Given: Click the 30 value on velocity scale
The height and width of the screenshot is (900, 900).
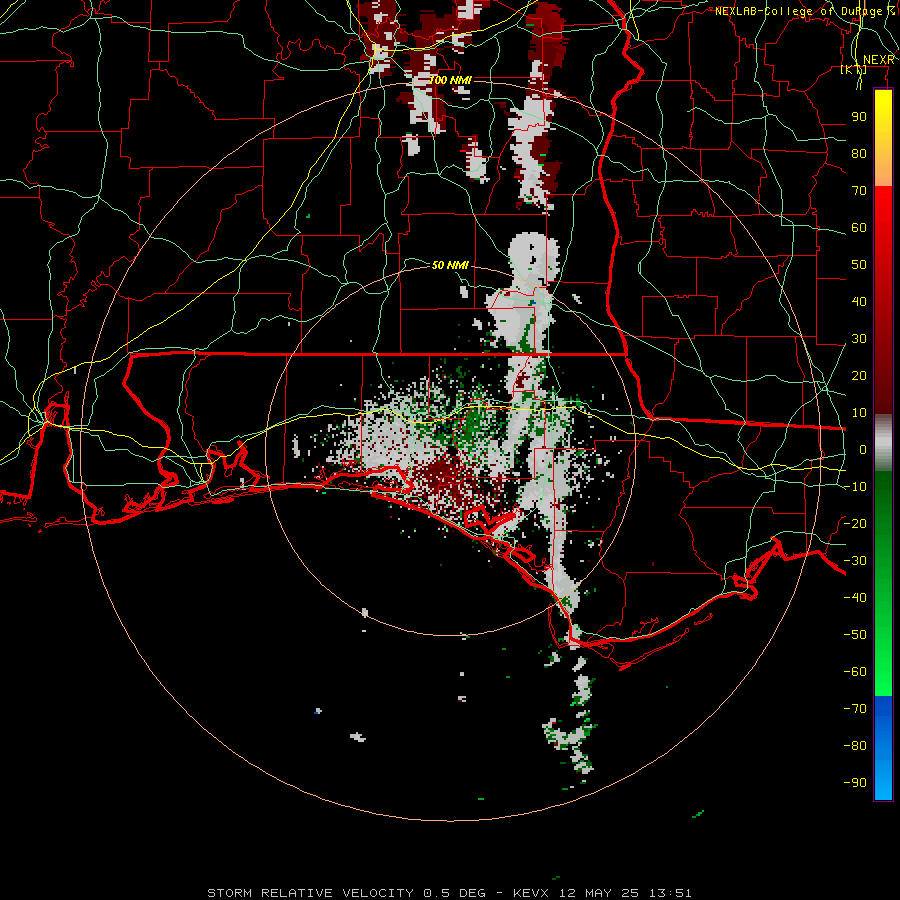Looking at the screenshot, I should (x=859, y=339).
